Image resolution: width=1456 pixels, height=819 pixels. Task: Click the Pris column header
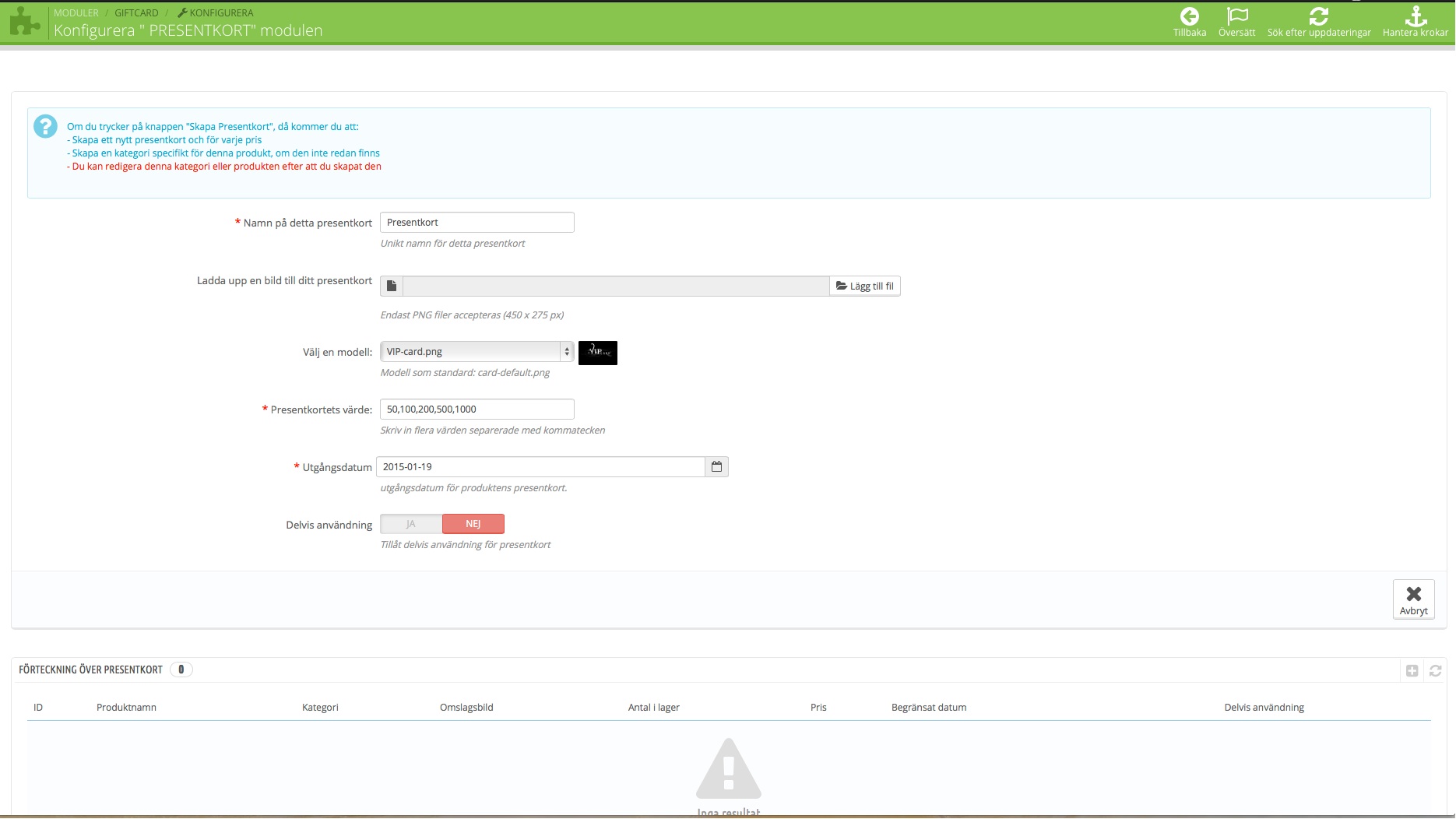[x=818, y=708]
